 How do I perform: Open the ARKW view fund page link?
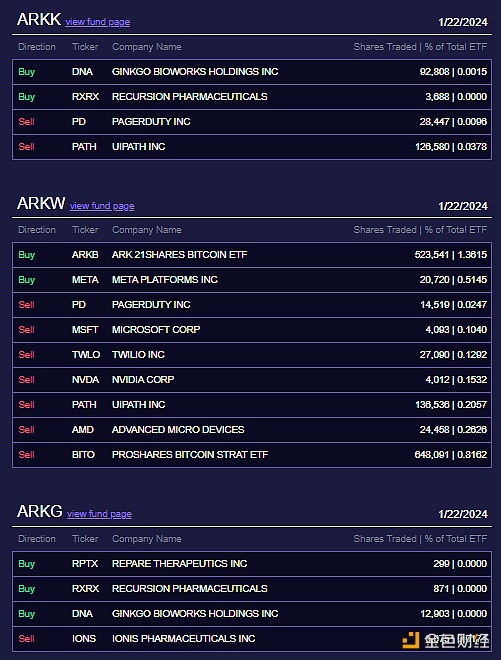102,206
